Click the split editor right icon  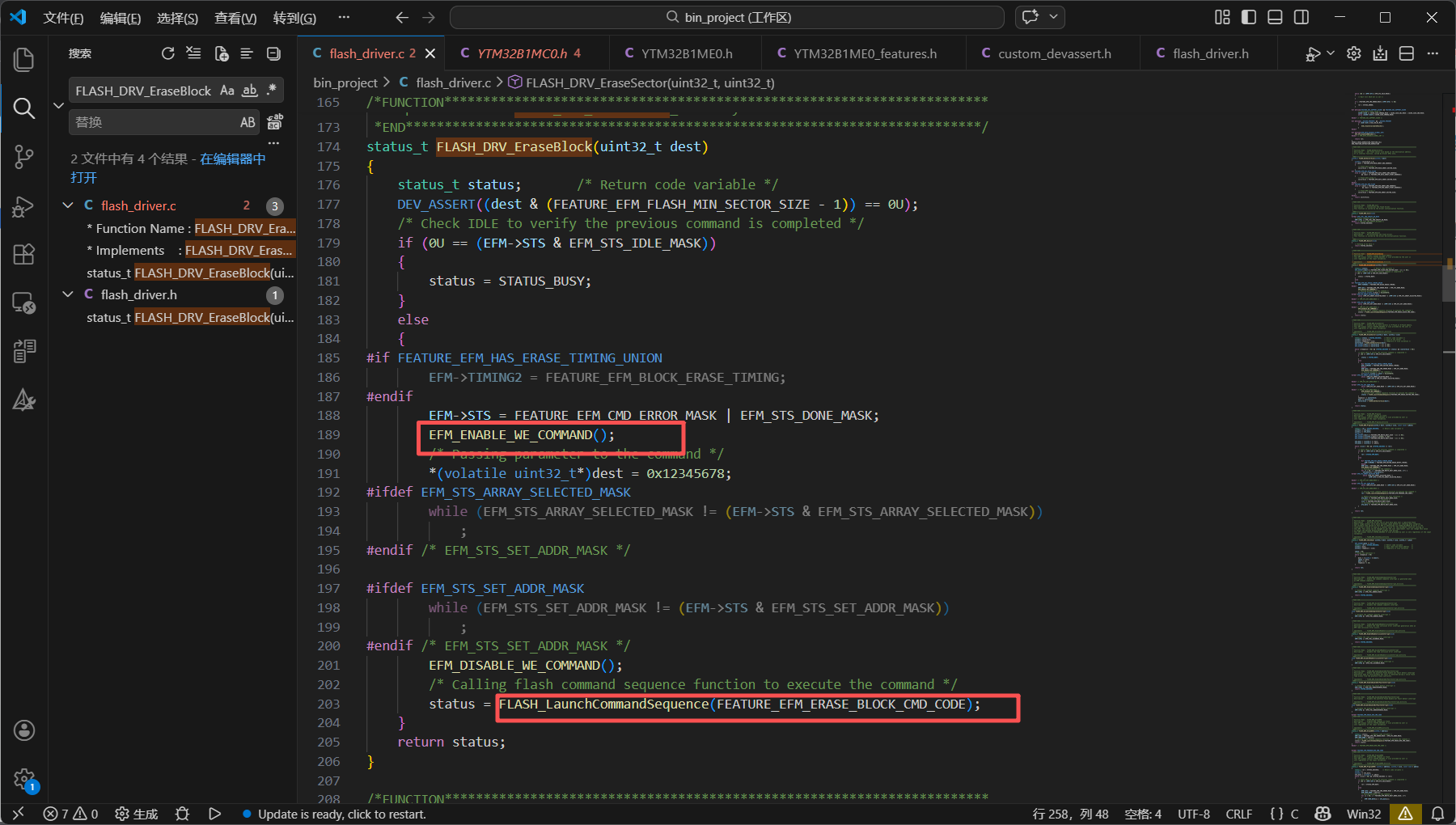click(1407, 53)
